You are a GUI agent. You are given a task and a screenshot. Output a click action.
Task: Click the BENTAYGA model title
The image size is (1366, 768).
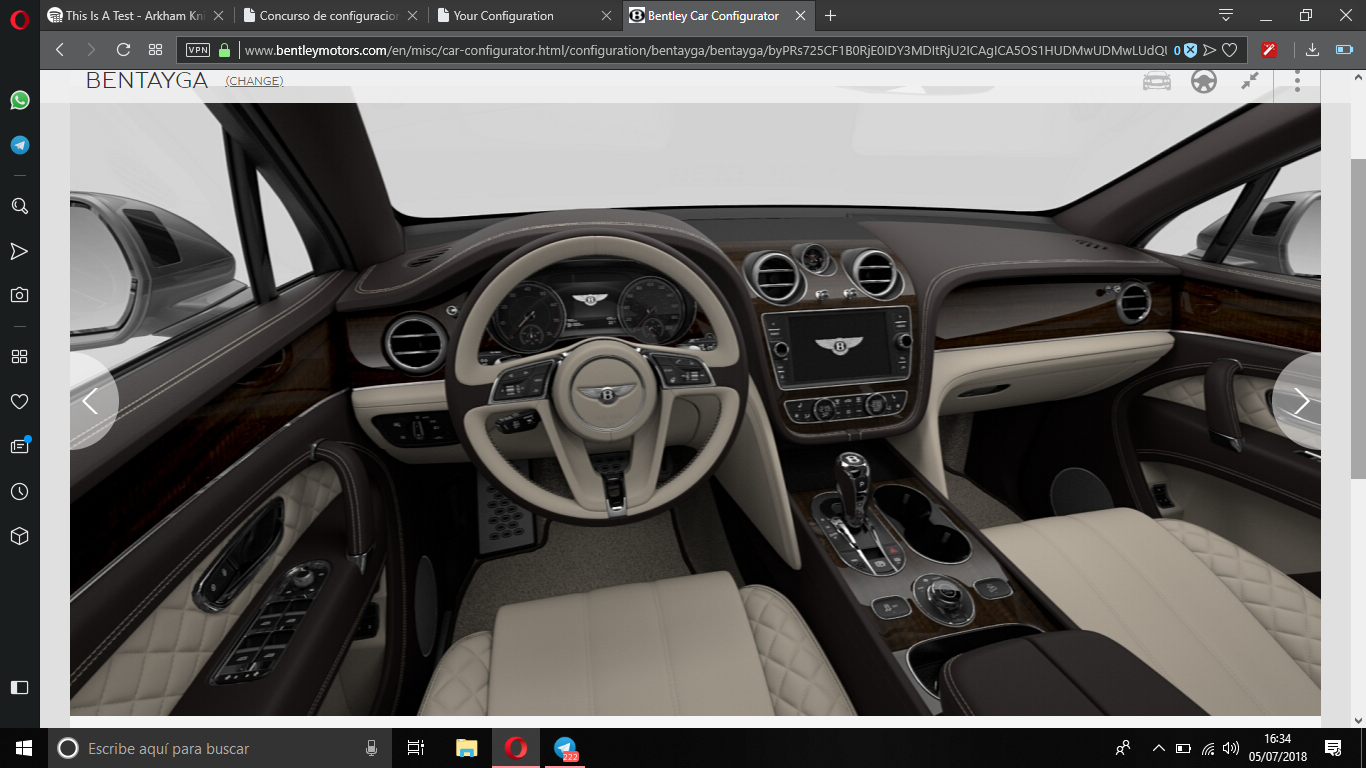tap(147, 81)
